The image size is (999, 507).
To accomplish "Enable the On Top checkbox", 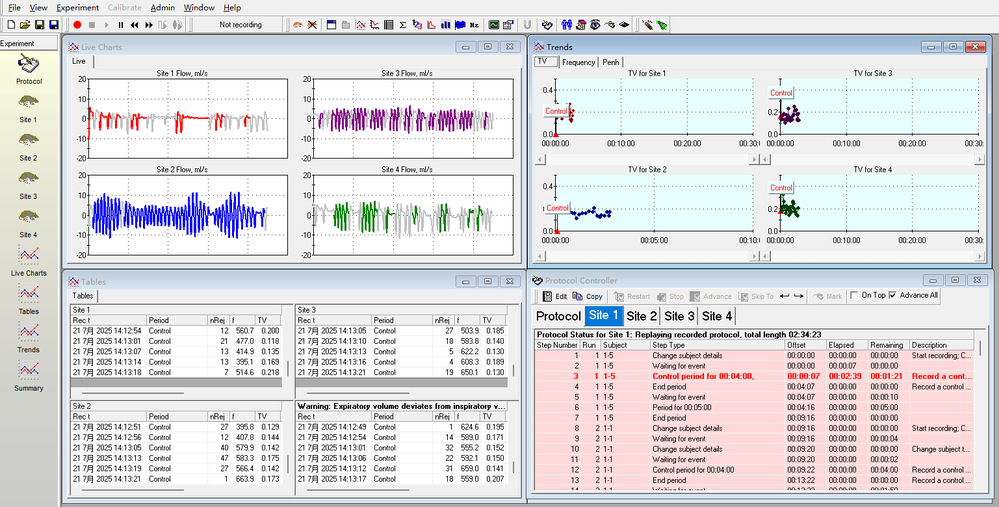I will pos(853,296).
